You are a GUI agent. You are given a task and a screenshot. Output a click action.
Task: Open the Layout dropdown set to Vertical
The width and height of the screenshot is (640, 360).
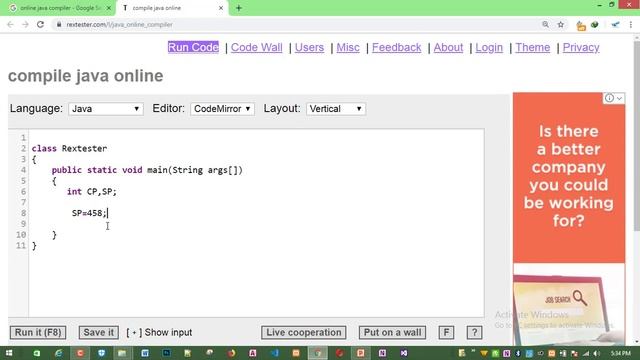pyautogui.click(x=336, y=109)
